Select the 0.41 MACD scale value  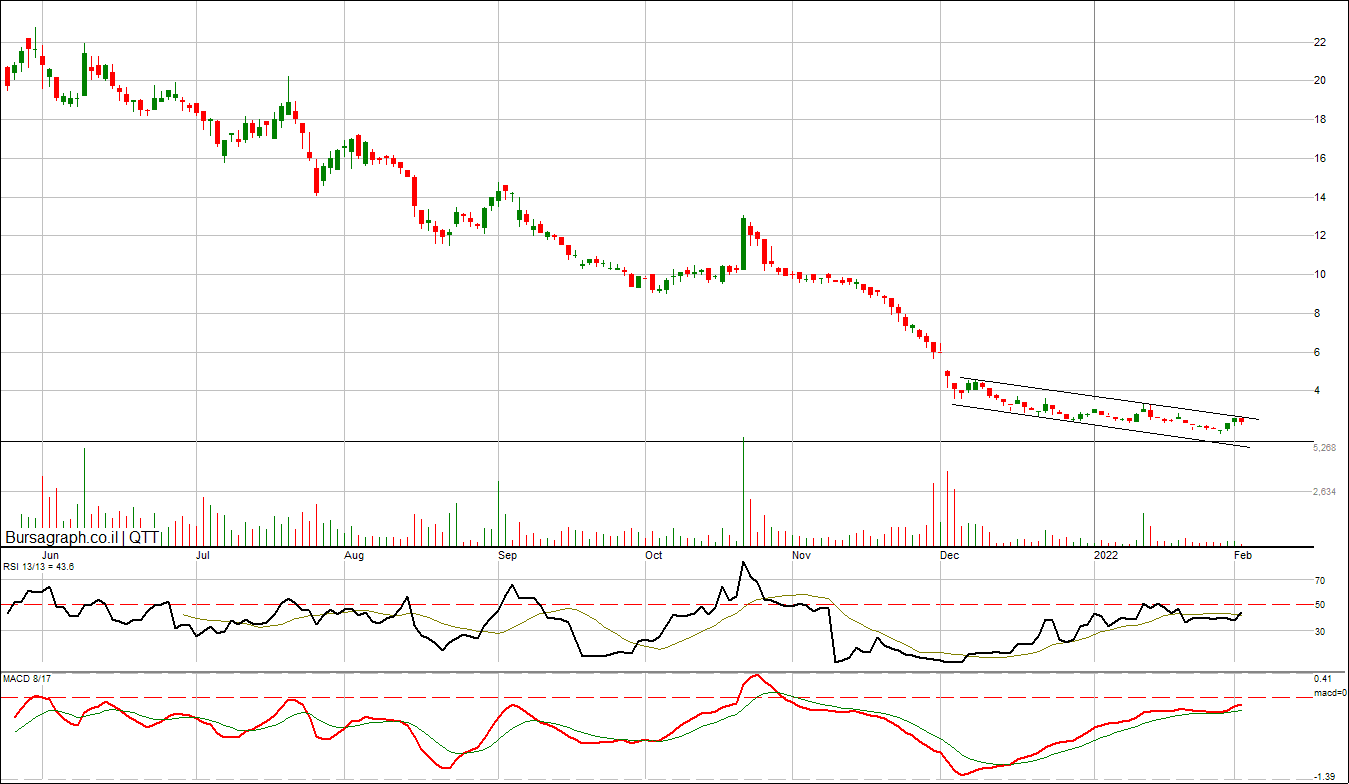[x=1324, y=680]
